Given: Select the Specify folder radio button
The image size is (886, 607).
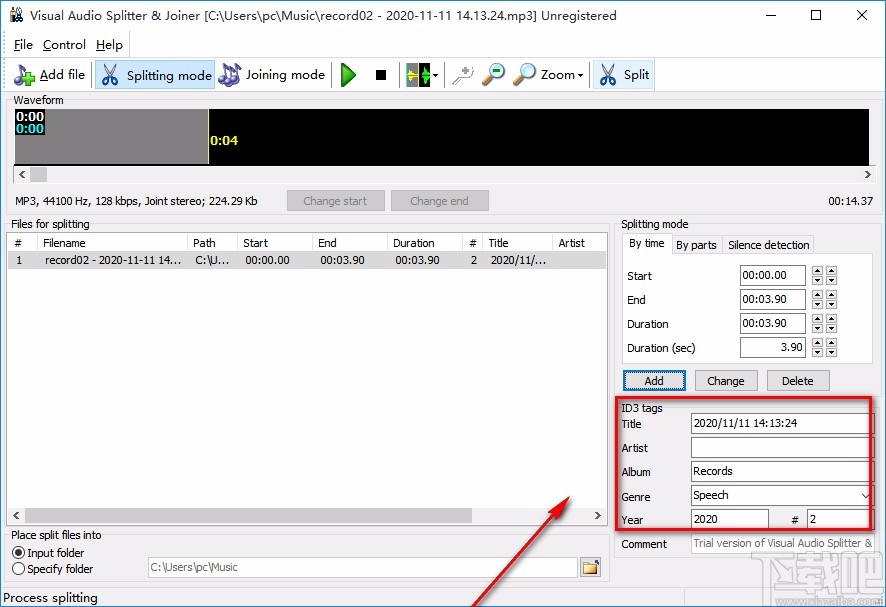Looking at the screenshot, I should click(18, 569).
